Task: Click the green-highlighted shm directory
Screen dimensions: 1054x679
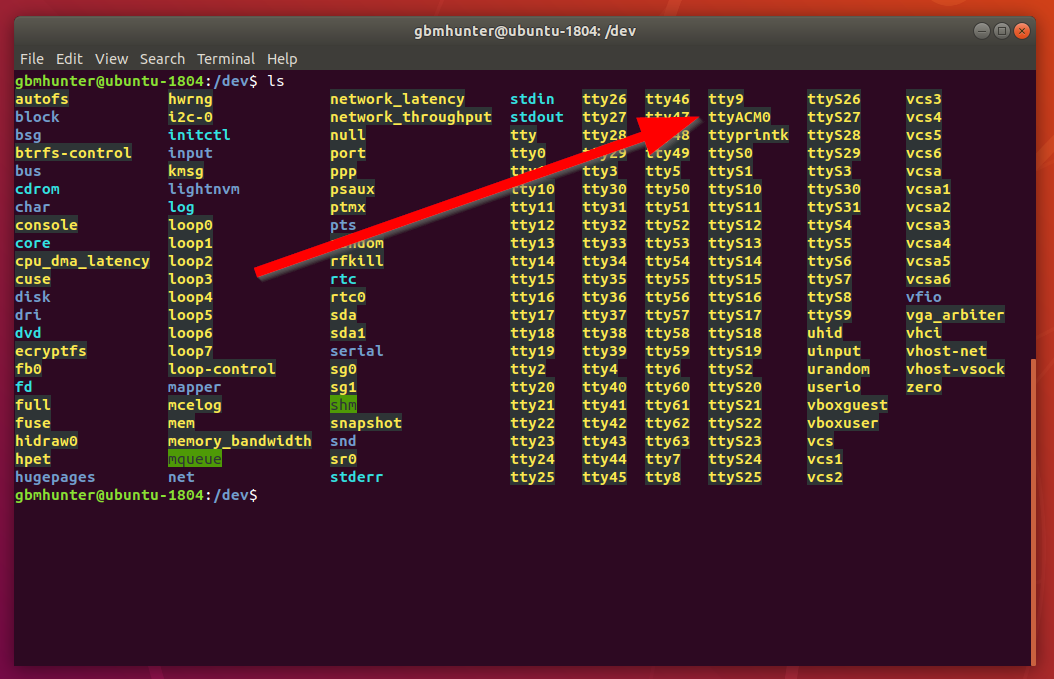Action: (343, 405)
